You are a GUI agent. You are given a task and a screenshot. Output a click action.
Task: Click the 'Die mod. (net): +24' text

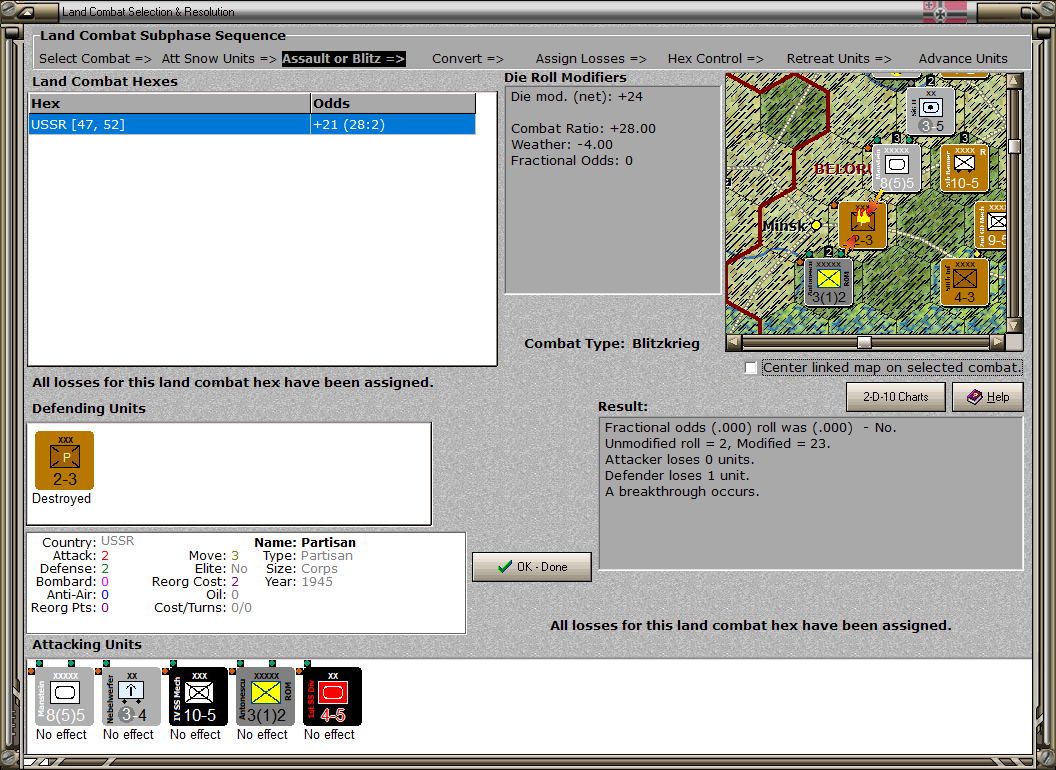[576, 96]
